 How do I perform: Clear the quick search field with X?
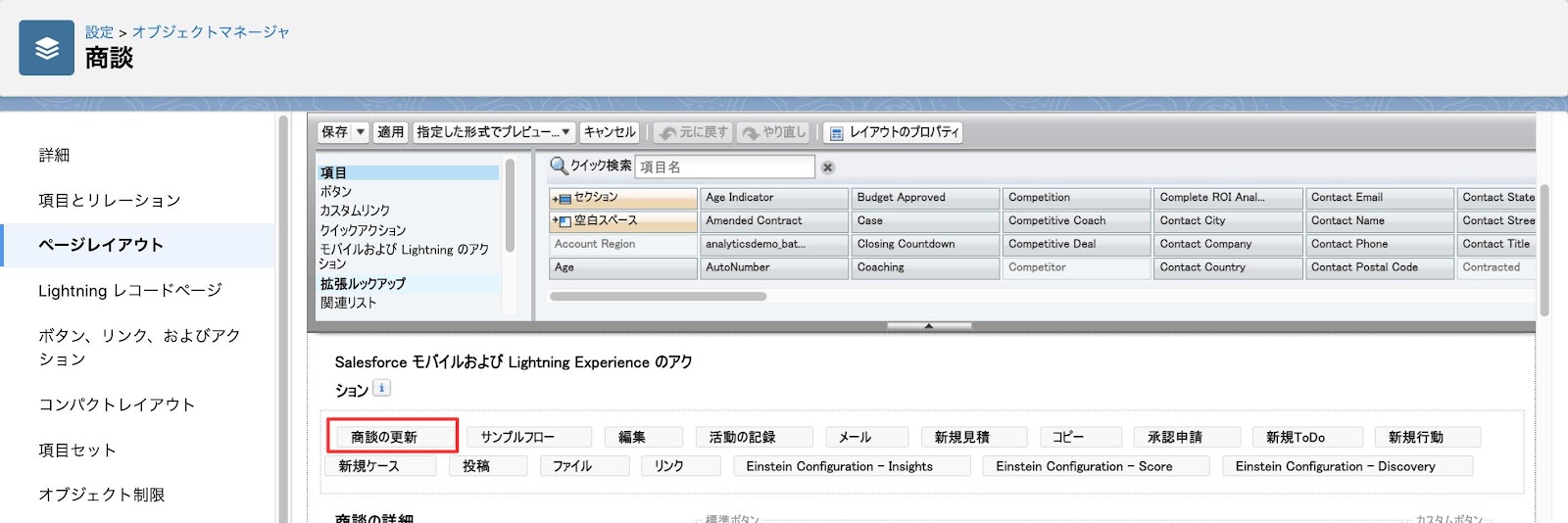pos(827,167)
